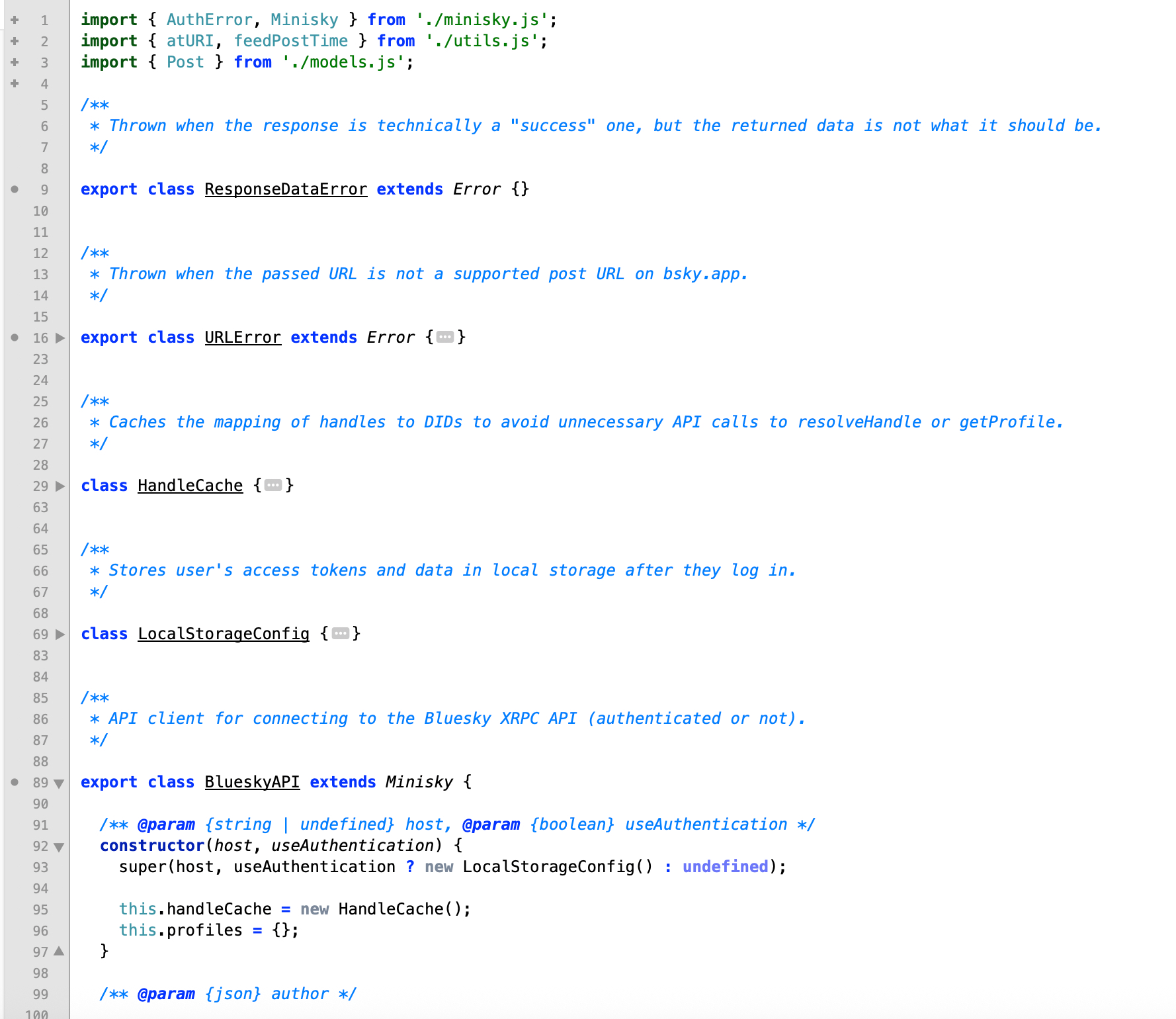Click the underlined ResponseDataError class name
1176x1019 pixels.
[x=286, y=189]
